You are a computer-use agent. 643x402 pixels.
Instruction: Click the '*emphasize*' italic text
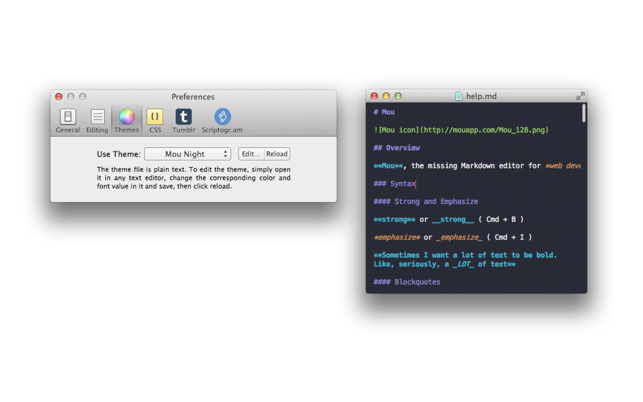[x=397, y=237]
